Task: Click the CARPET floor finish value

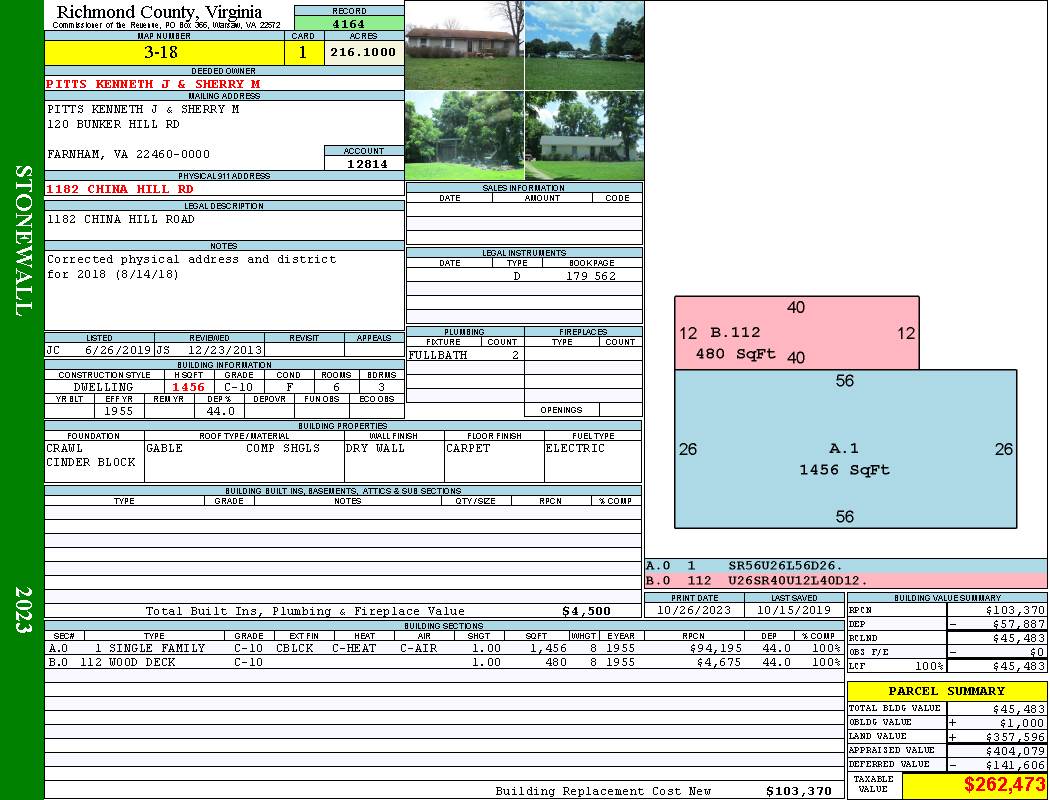Action: pos(468,448)
